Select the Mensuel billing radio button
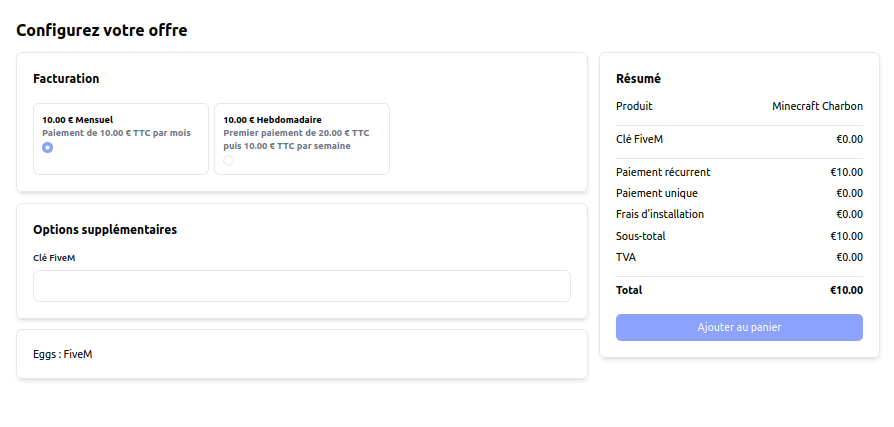 (47, 148)
